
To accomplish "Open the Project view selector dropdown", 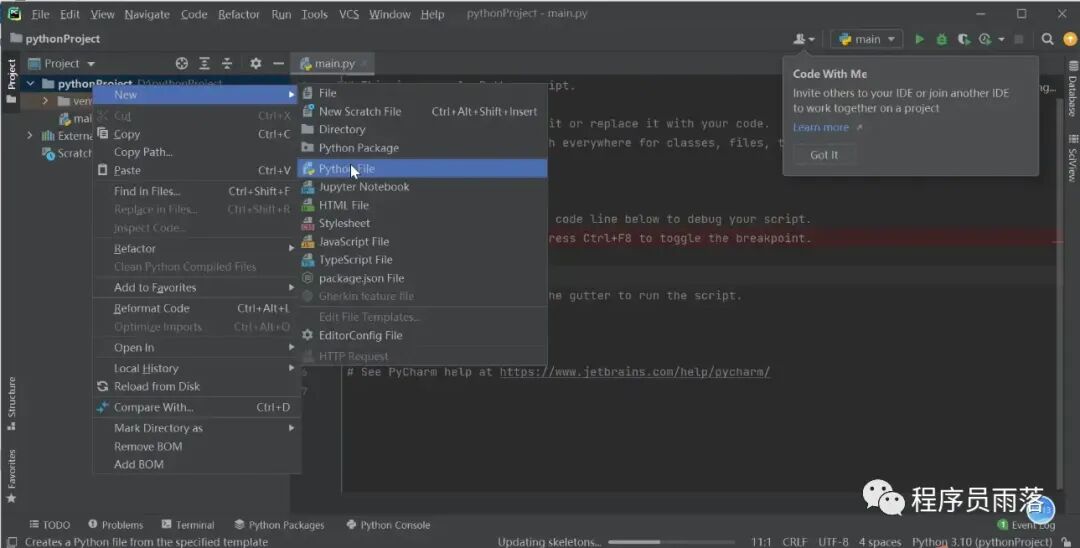I will point(61,63).
